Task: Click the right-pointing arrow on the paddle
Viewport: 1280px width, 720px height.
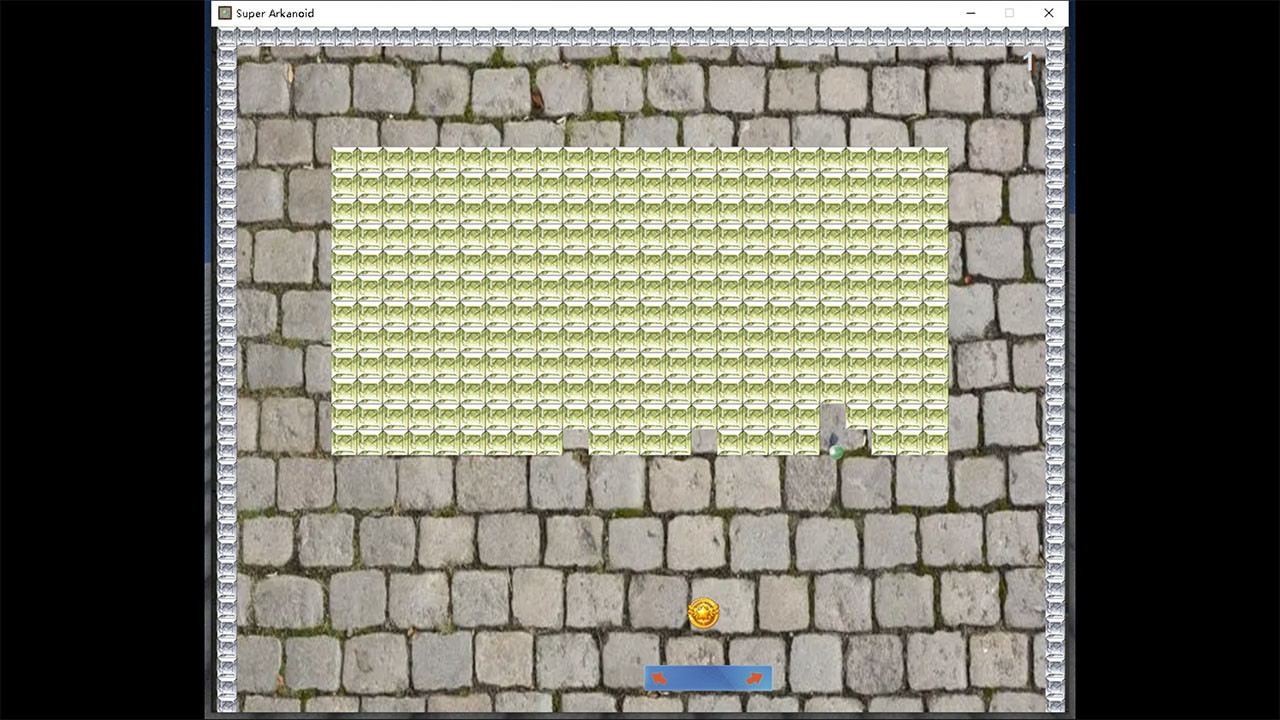Action: pyautogui.click(x=756, y=677)
